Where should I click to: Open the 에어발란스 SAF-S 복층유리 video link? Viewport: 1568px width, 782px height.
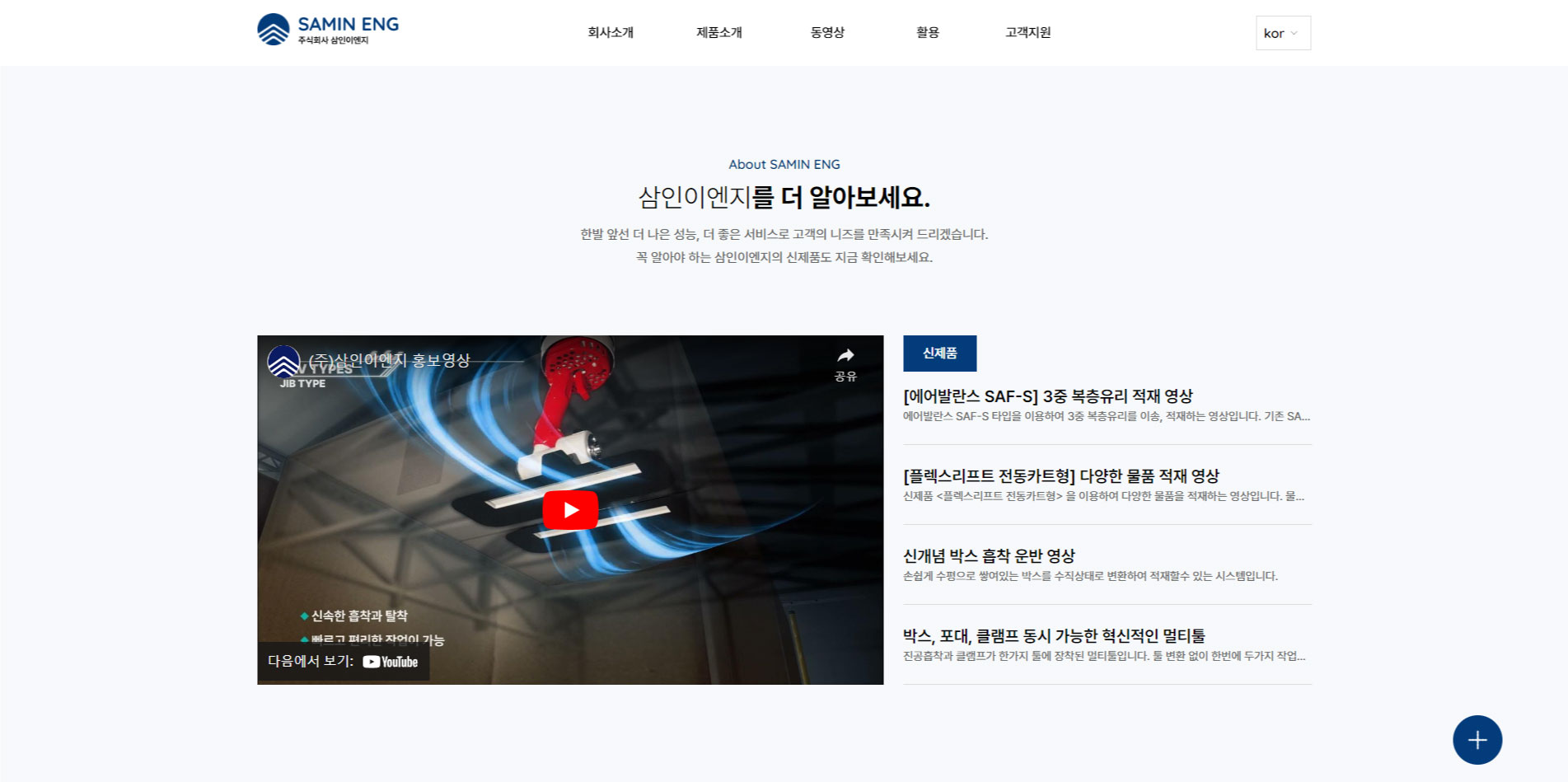pyautogui.click(x=1047, y=396)
